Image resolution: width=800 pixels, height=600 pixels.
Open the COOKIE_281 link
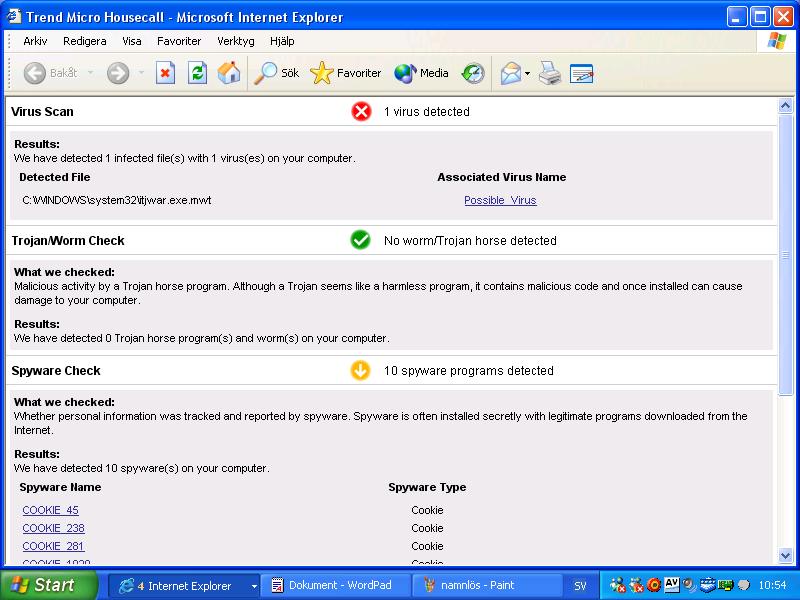tap(53, 545)
